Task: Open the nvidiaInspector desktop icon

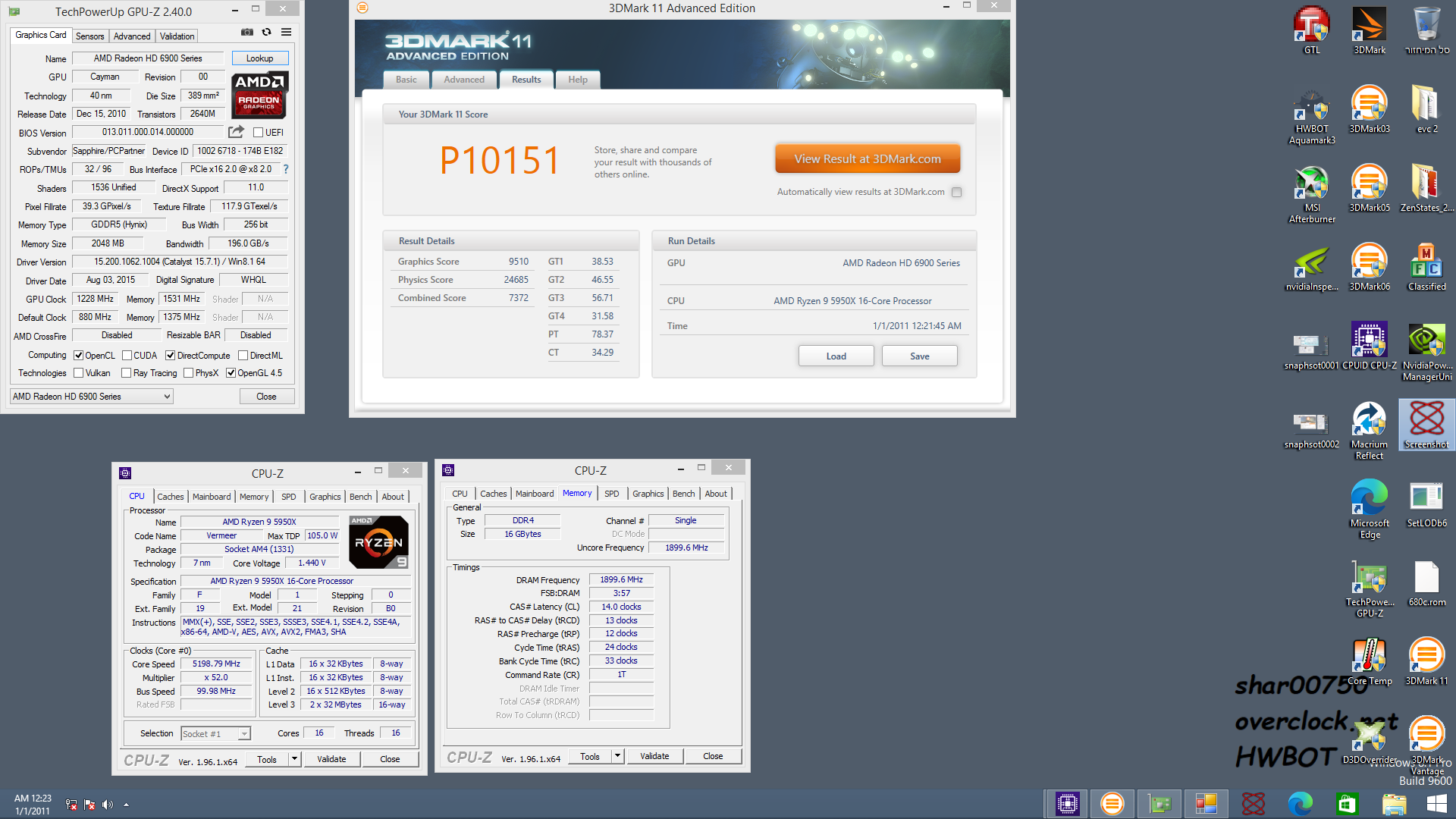Action: tap(1312, 267)
